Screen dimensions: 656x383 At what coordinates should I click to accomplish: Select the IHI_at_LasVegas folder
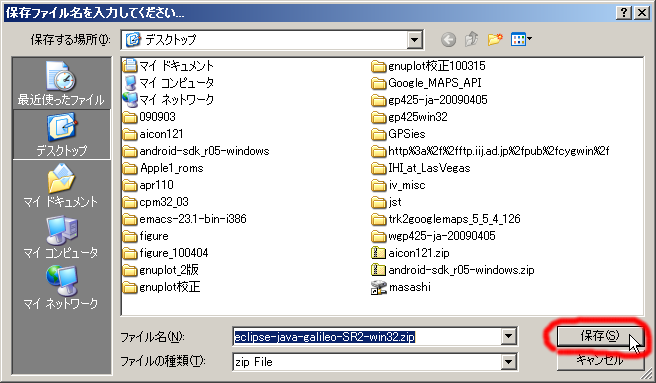pyautogui.click(x=421, y=168)
